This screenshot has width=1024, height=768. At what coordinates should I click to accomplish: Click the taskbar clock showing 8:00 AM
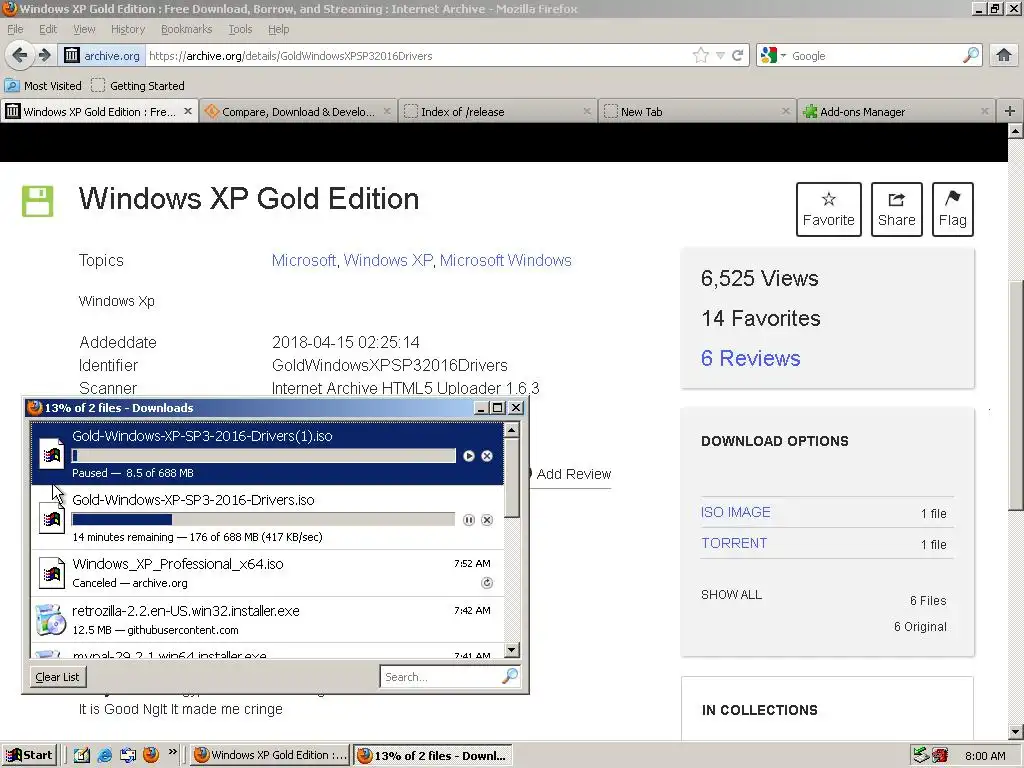coord(985,756)
